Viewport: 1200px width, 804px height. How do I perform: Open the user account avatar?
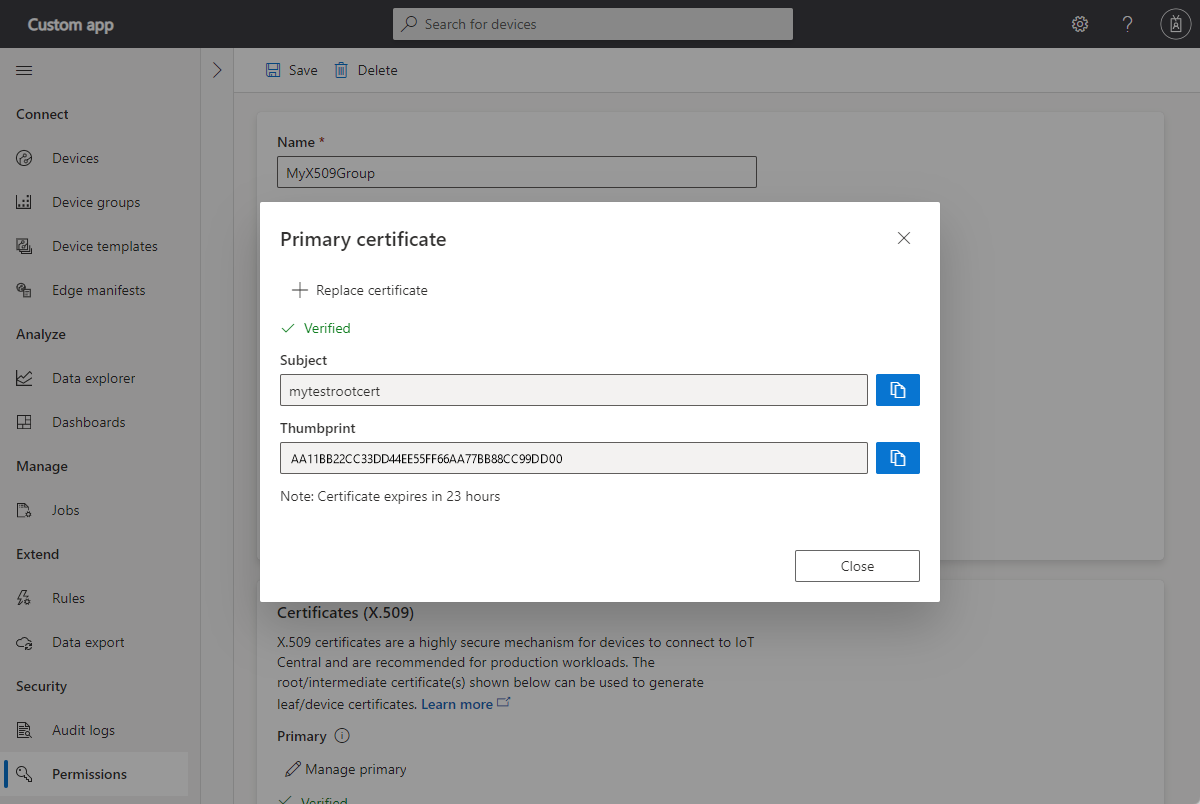coord(1174,24)
